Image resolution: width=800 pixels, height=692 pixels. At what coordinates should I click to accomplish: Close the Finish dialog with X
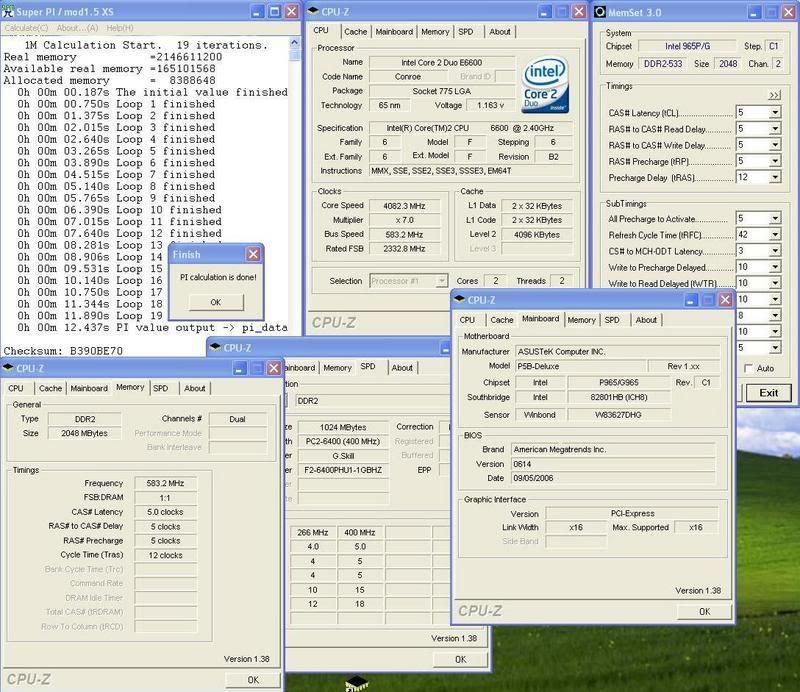(253, 254)
